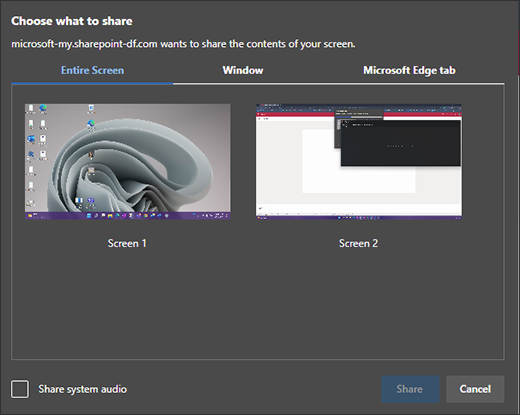Viewport: 520px width, 415px height.
Task: Click the Share button
Action: [x=410, y=389]
